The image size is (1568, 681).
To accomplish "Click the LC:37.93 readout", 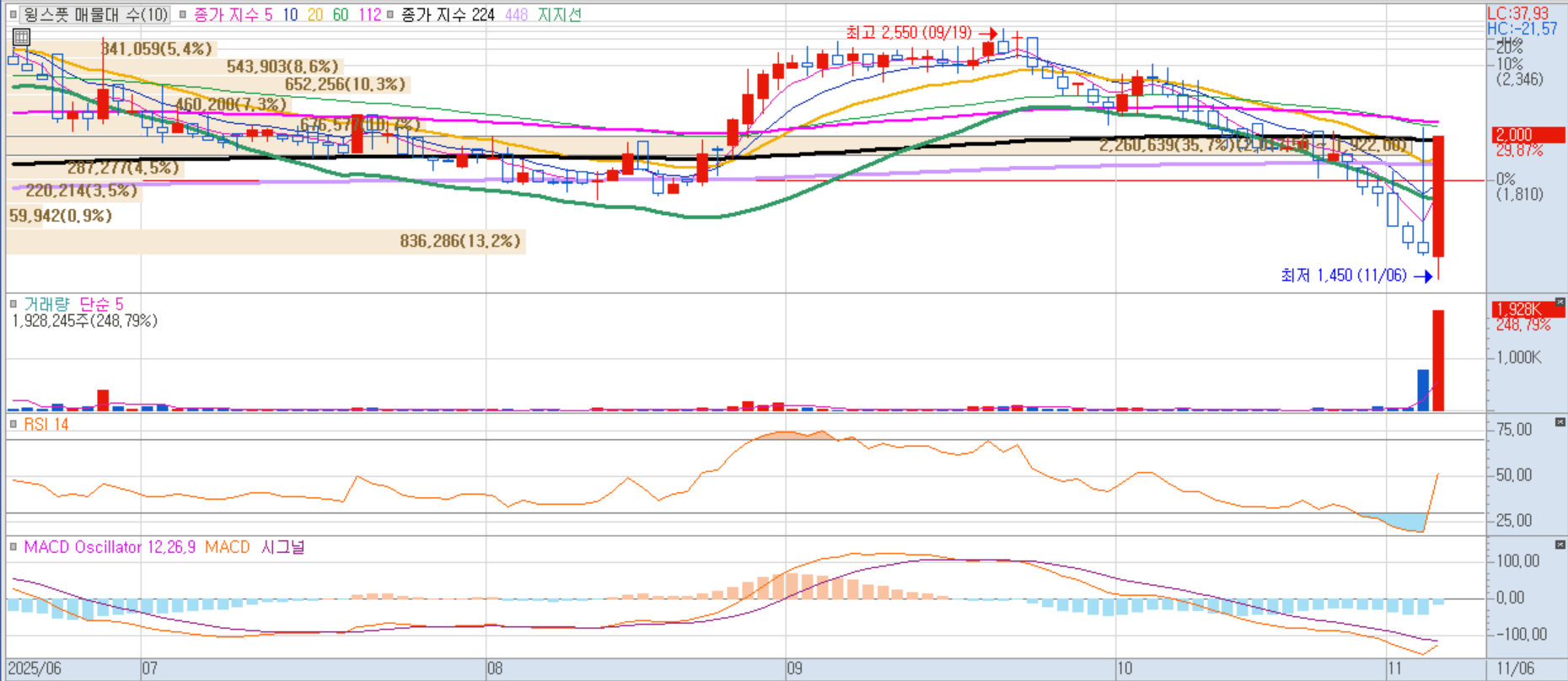I will (x=1518, y=13).
